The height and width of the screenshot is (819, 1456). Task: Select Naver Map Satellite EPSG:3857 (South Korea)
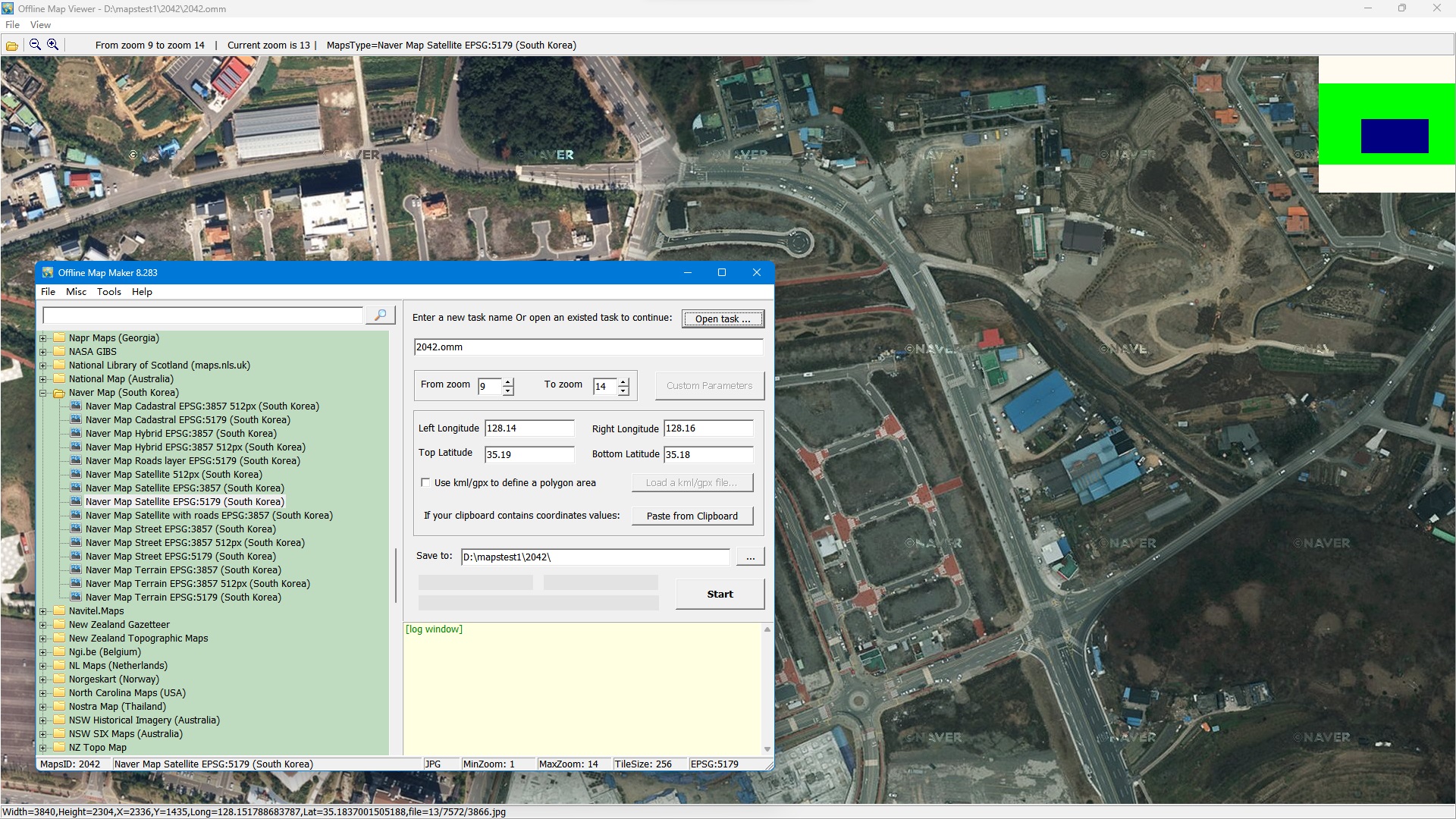click(x=184, y=488)
